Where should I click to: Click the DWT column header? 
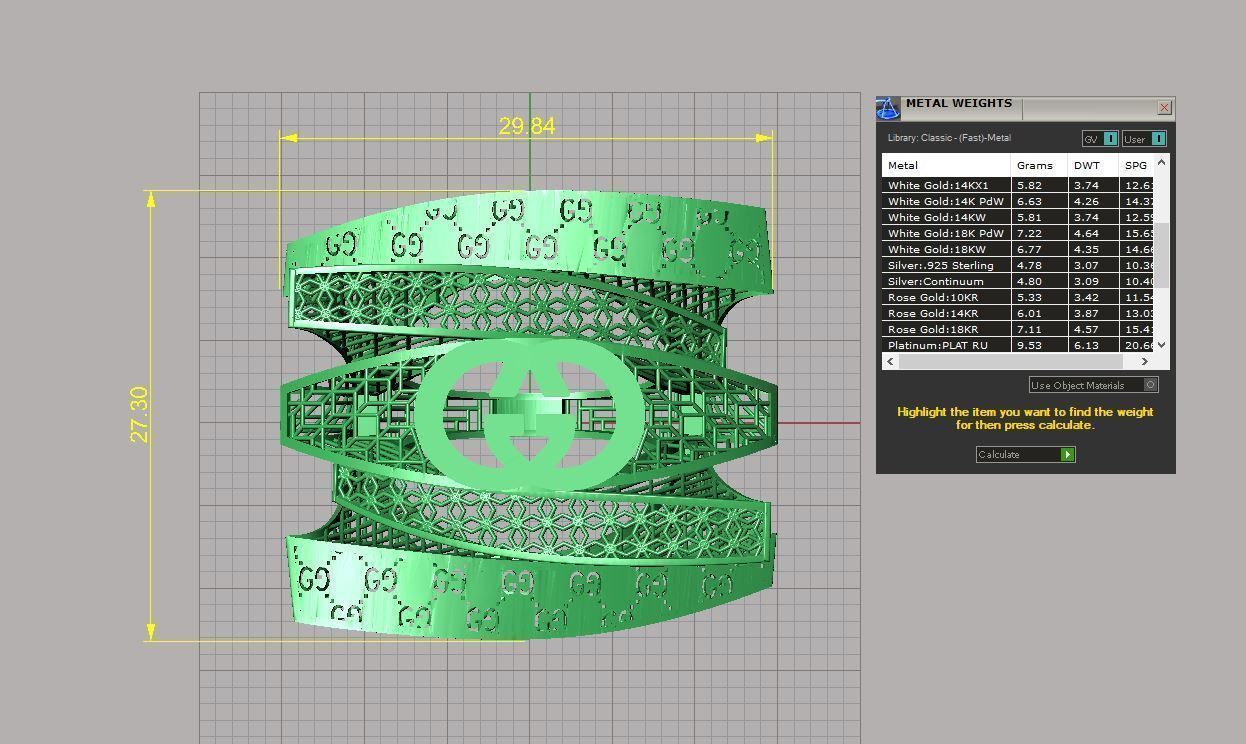(1094, 165)
